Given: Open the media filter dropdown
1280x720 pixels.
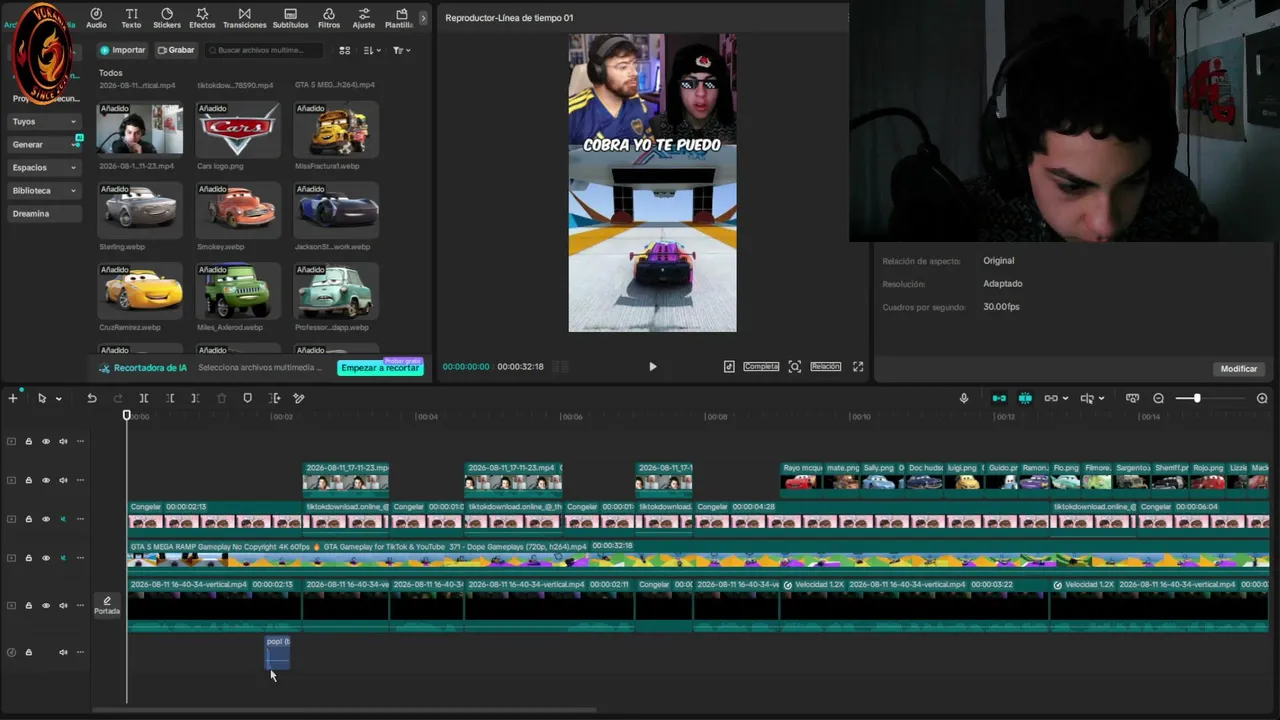Looking at the screenshot, I should click(x=401, y=50).
